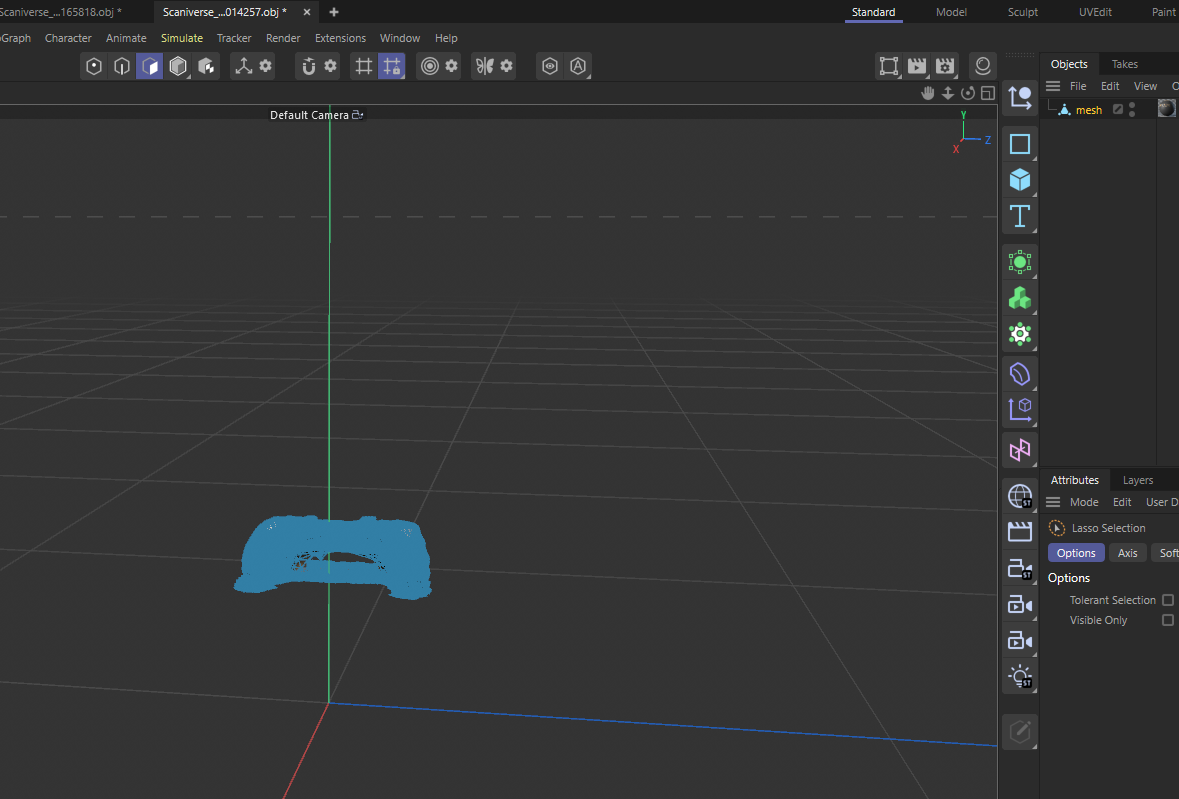
Task: Enable the Visible Only checkbox
Action: [1168, 619]
